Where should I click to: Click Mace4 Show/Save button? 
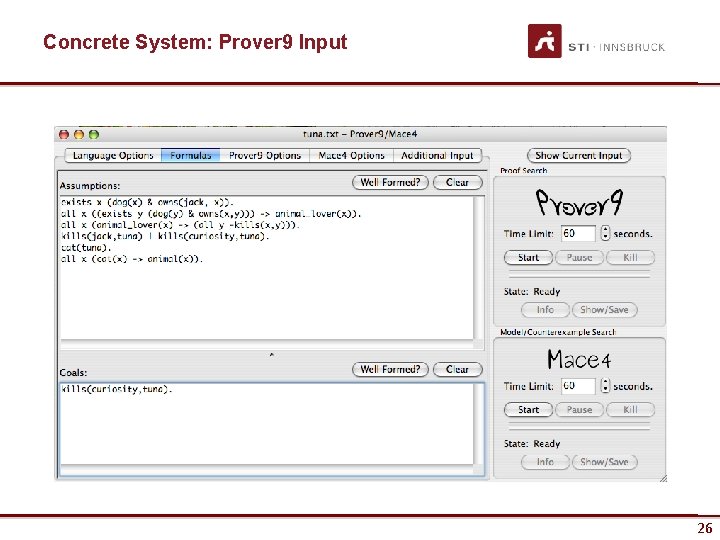pyautogui.click(x=604, y=462)
